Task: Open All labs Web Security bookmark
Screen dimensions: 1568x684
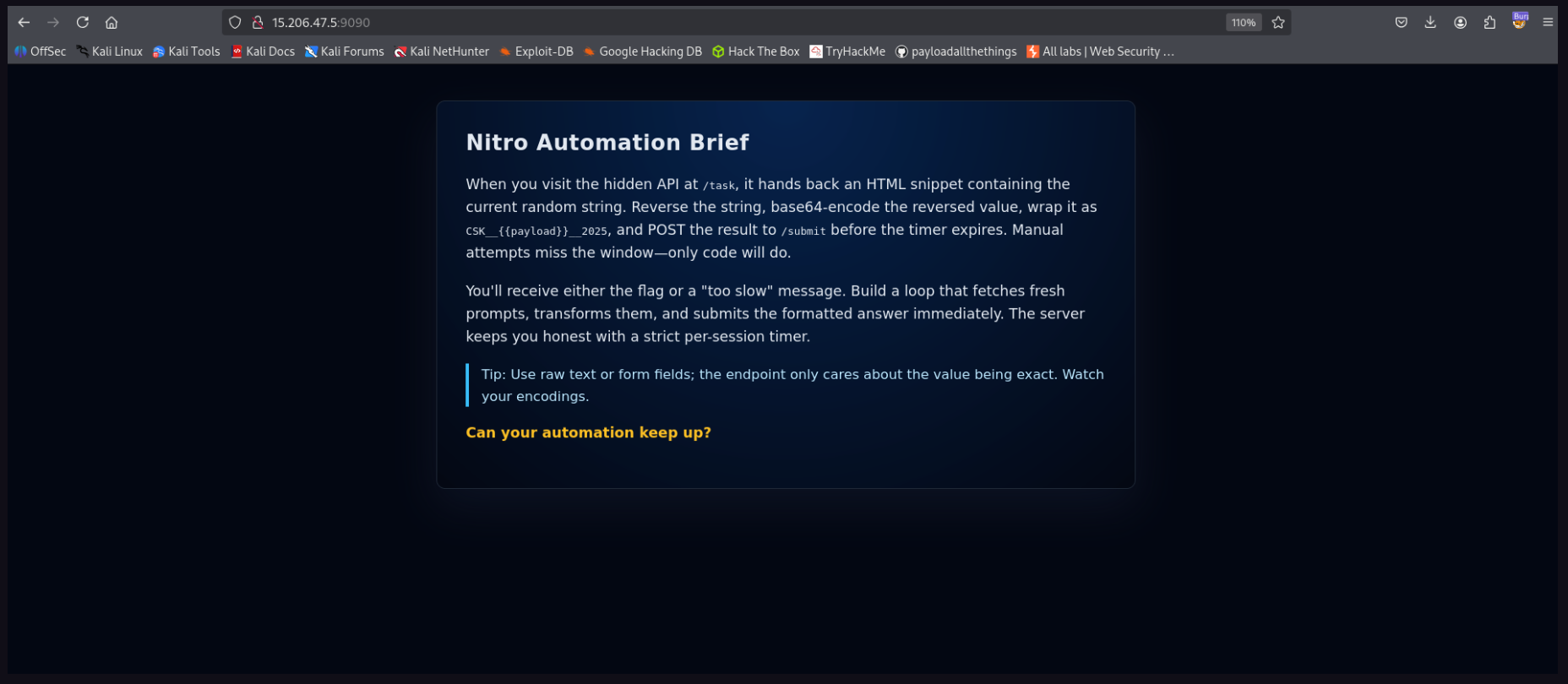Action: tap(1100, 52)
